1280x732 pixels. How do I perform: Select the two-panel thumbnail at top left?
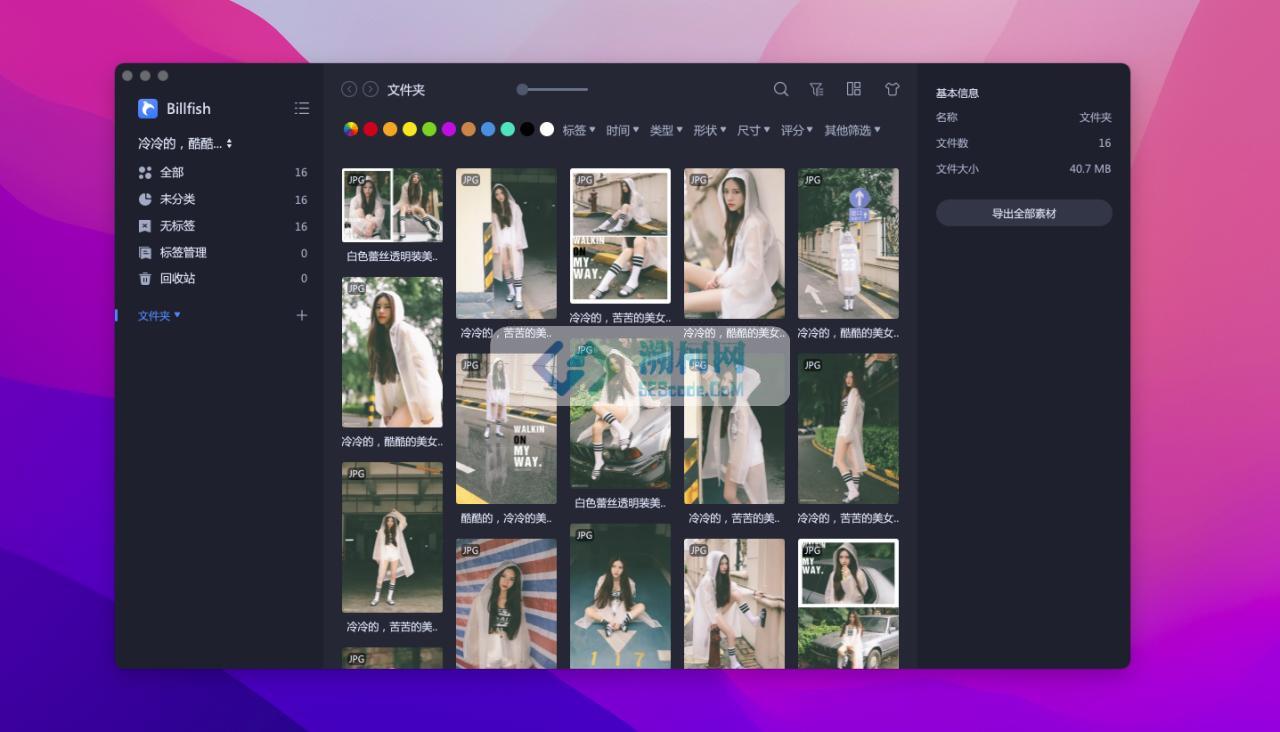pyautogui.click(x=392, y=205)
